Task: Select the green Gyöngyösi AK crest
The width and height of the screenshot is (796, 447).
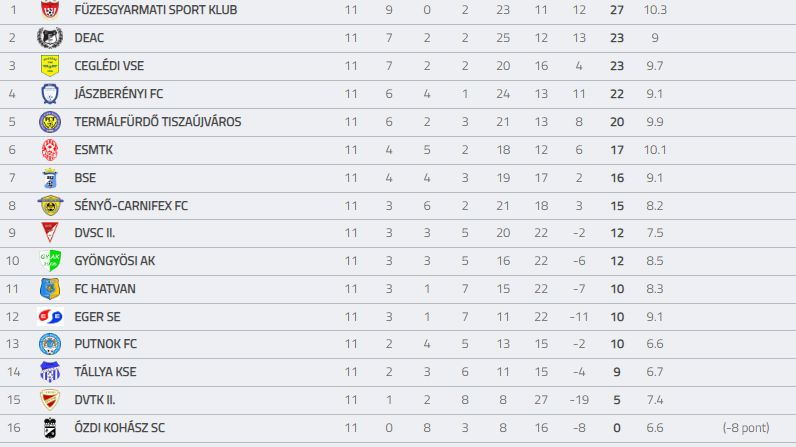Action: click(x=50, y=260)
